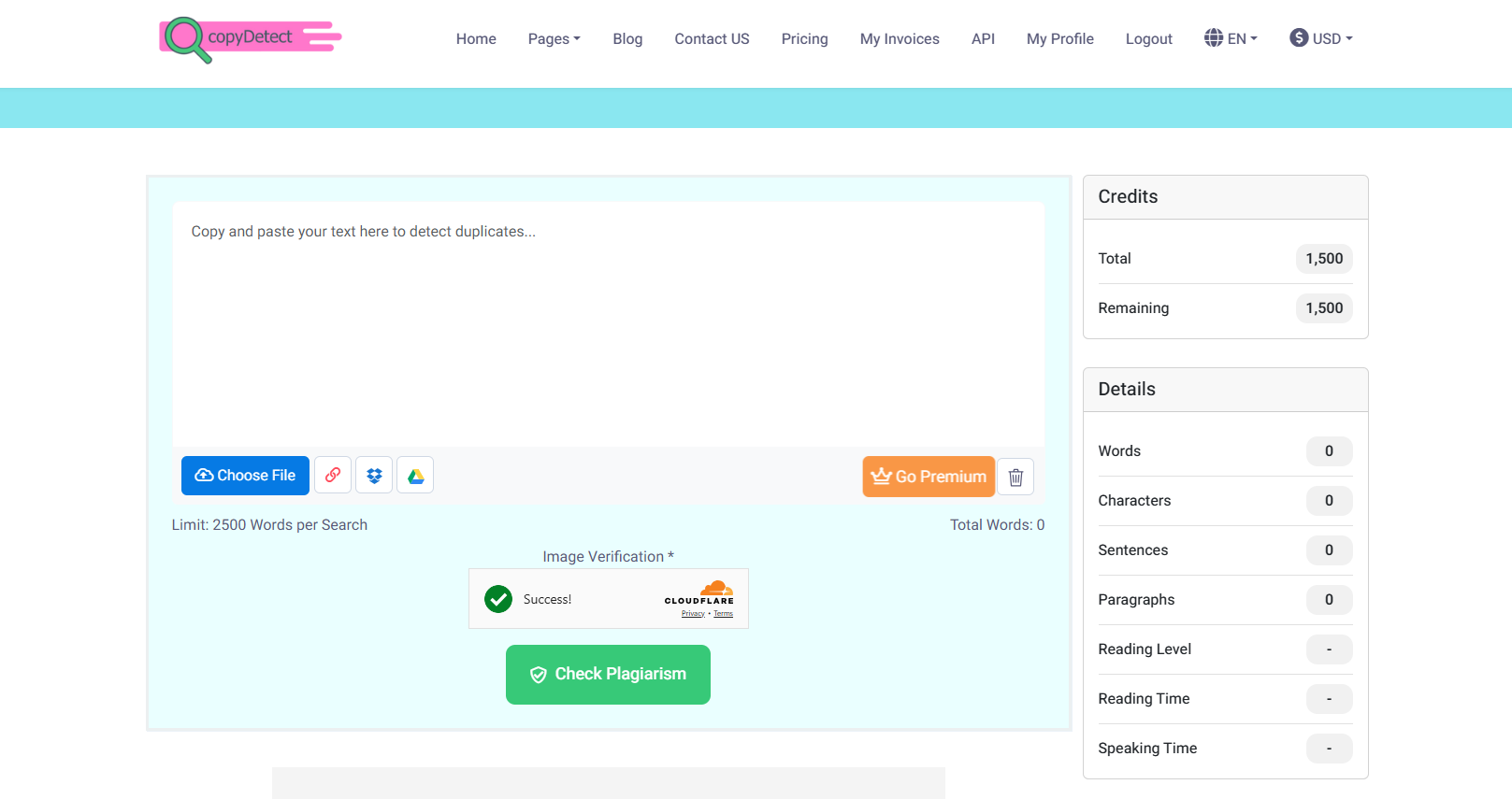Click the green success checkmark
1512x799 pixels.
click(498, 599)
